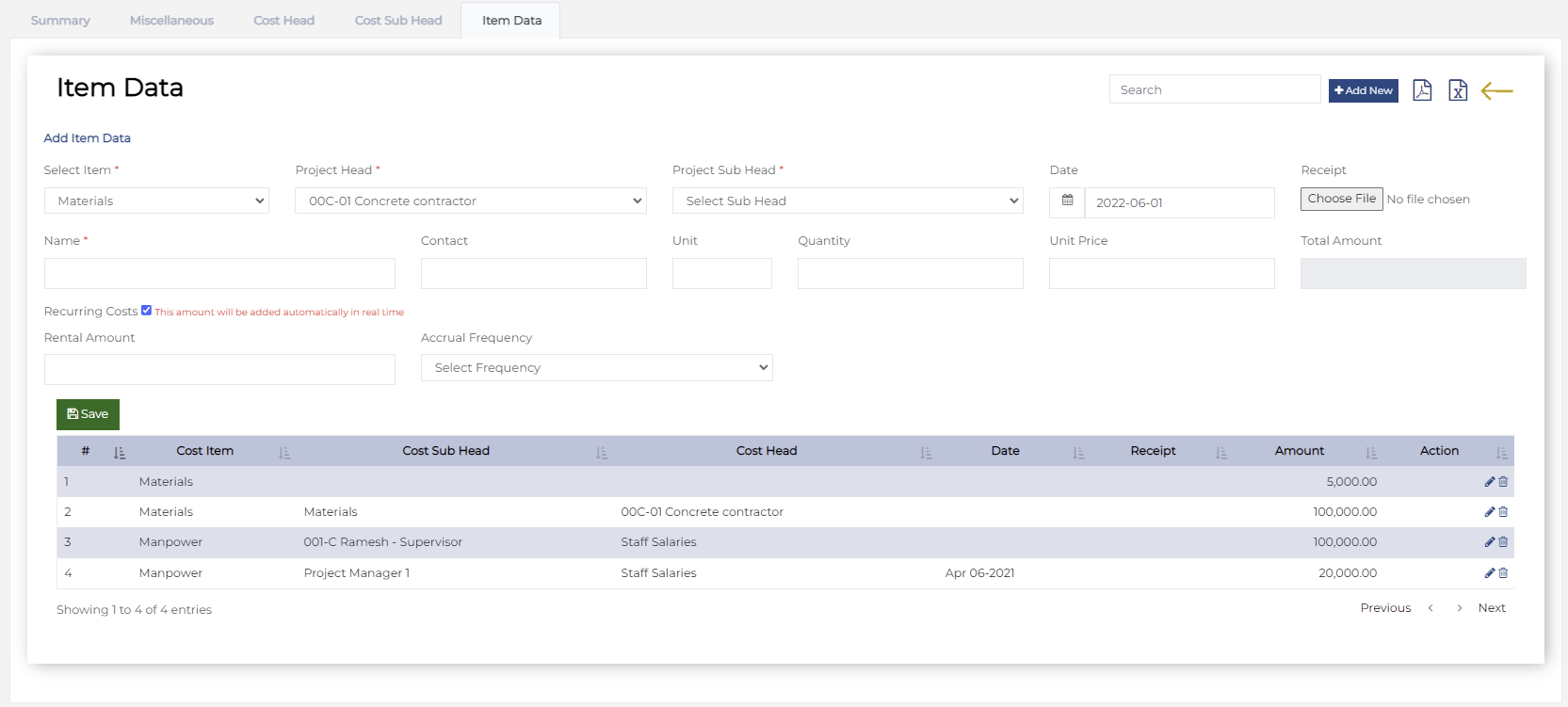This screenshot has height=707, width=1568.
Task: Sort by Amount column
Action: 1371,453
